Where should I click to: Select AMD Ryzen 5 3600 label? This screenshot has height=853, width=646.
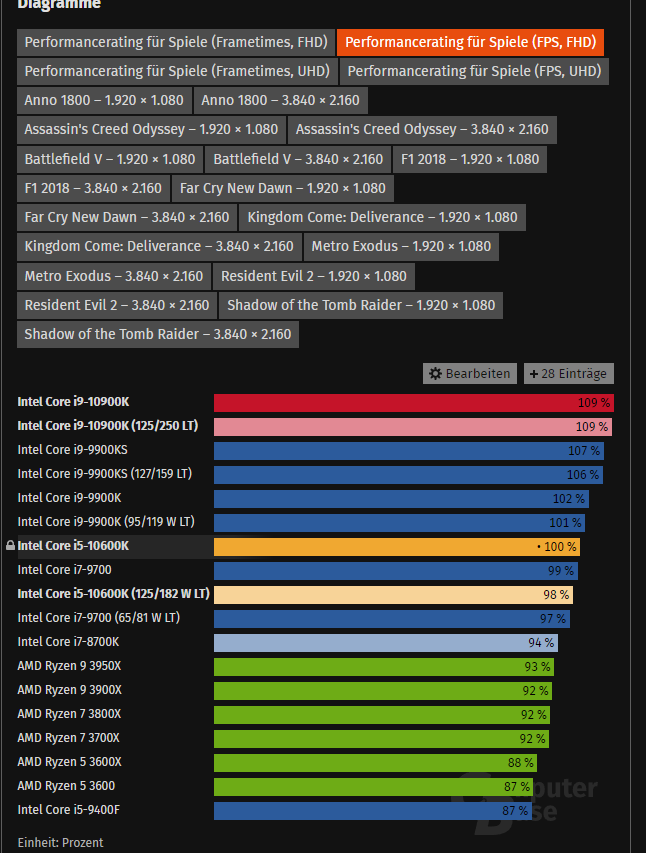pos(66,786)
